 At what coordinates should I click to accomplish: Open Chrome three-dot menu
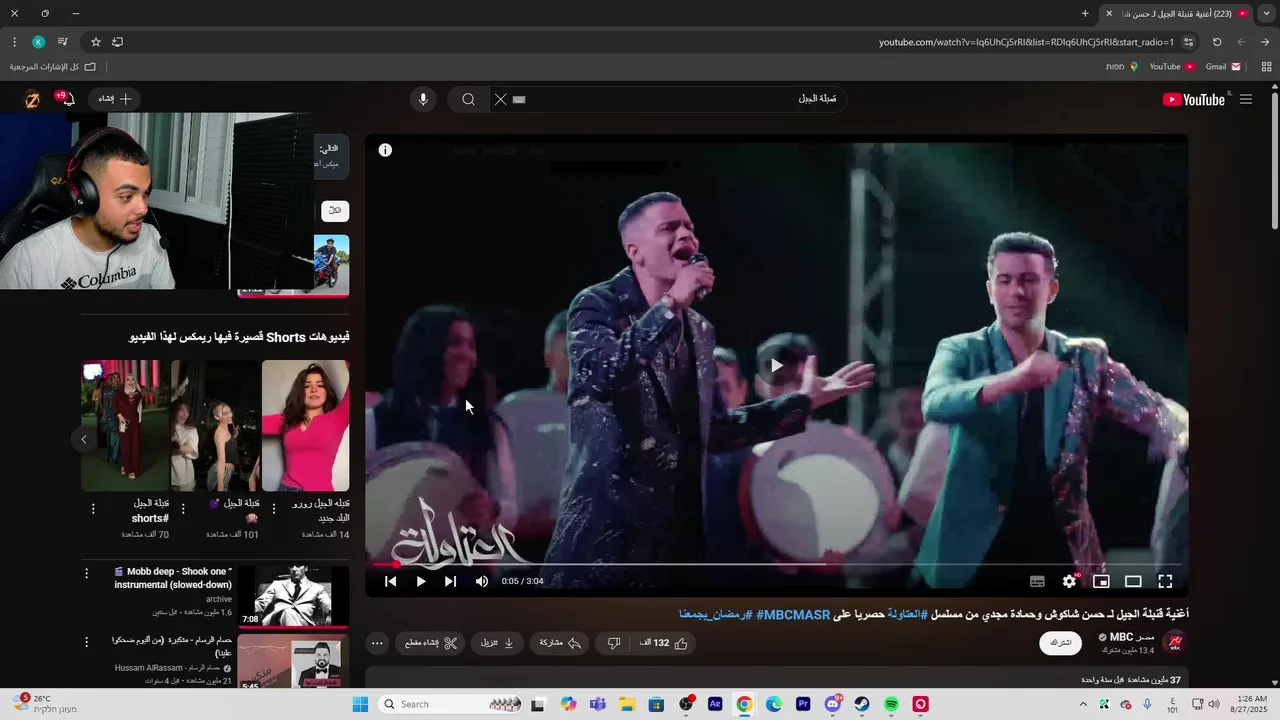tap(14, 42)
